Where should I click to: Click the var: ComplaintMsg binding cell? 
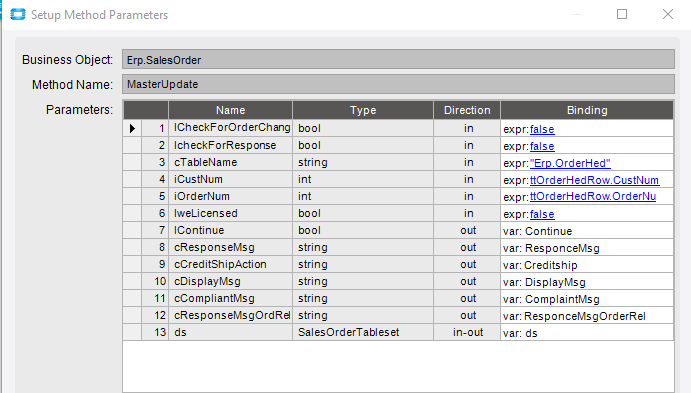(587, 299)
